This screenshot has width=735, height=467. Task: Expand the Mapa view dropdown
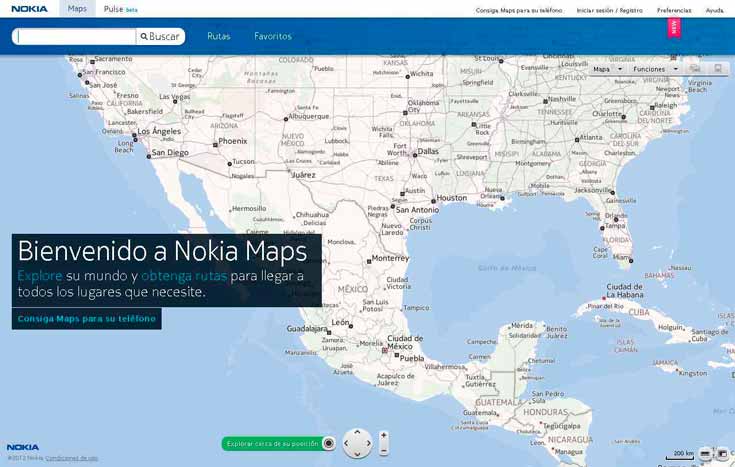pyautogui.click(x=608, y=69)
